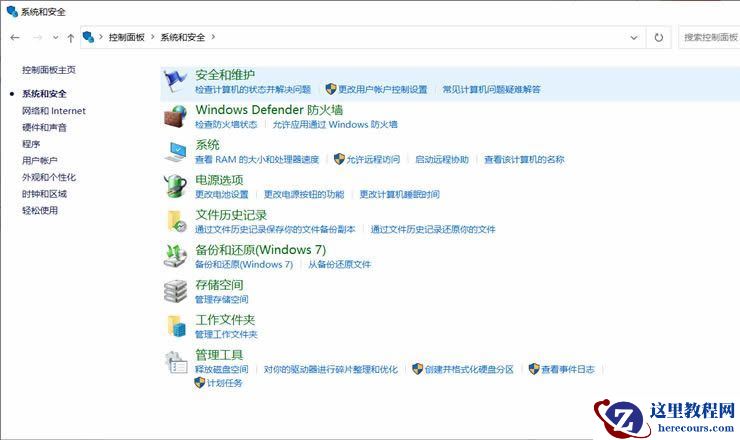Open 网络和 Internet category in sidebar
Image resolution: width=740 pixels, height=440 pixels.
[54, 111]
